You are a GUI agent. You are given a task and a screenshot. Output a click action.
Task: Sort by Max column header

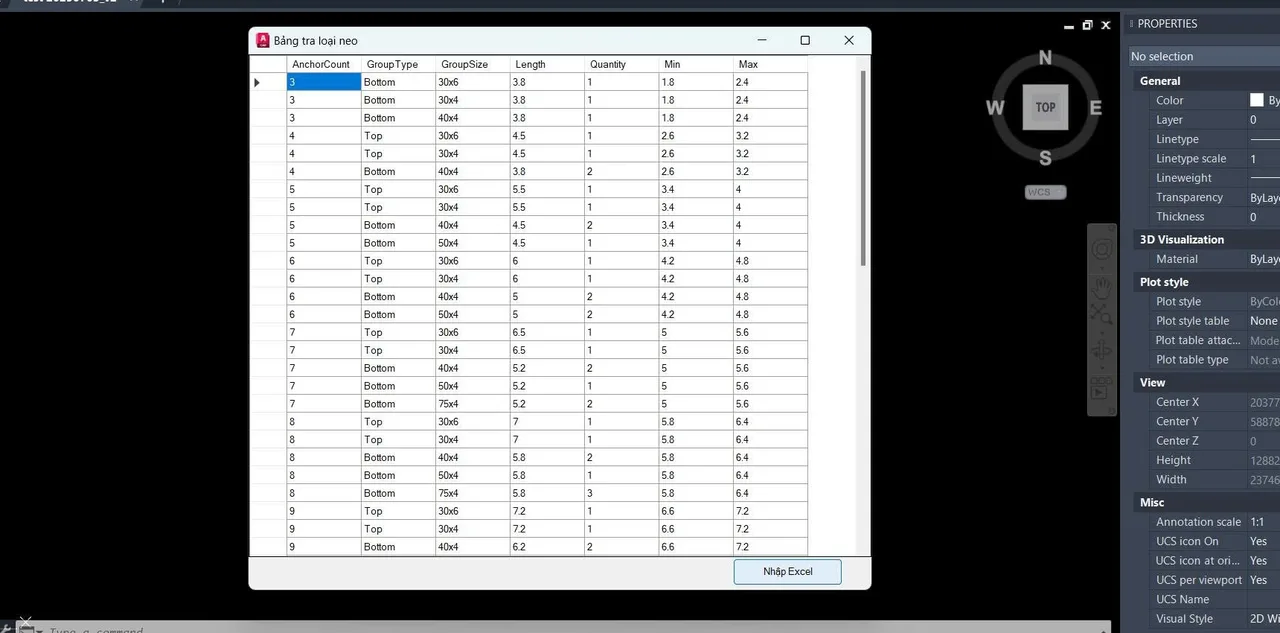(770, 64)
